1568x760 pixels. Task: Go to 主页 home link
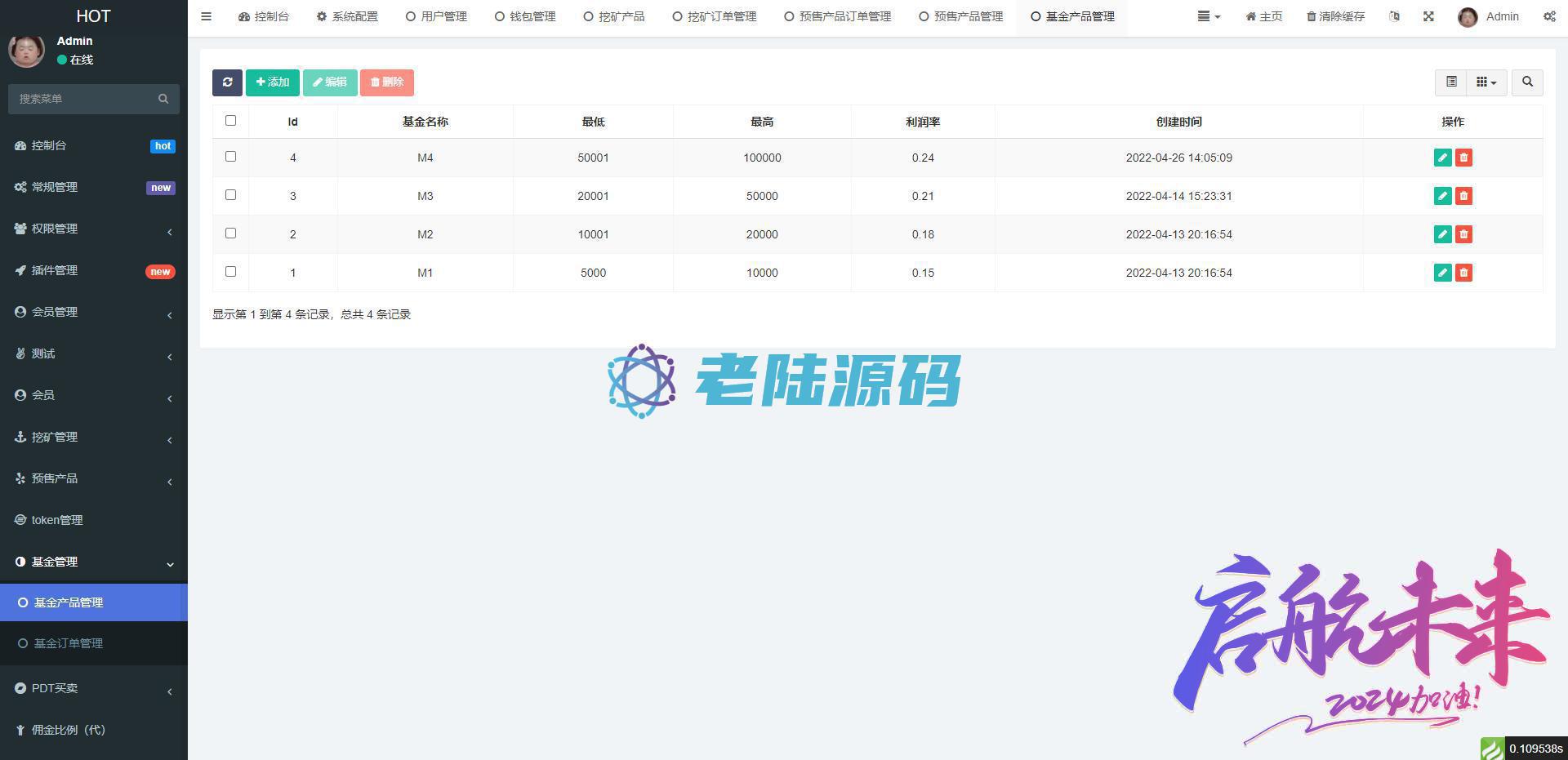click(1263, 16)
